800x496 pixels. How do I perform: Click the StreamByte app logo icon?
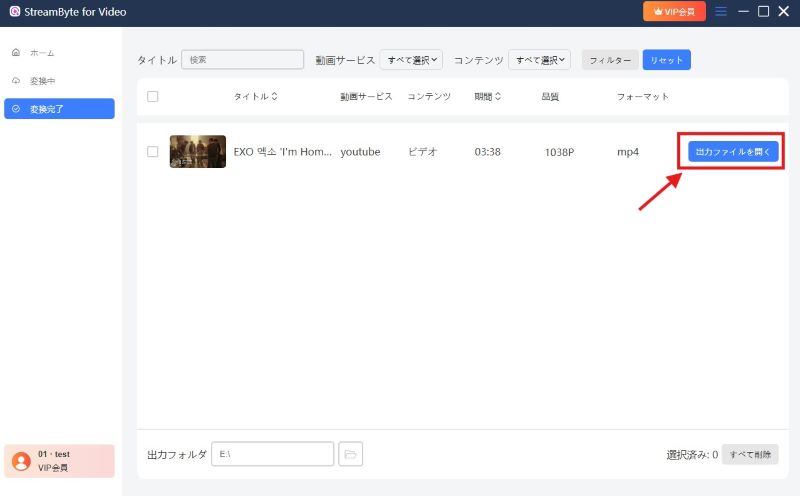(x=15, y=11)
